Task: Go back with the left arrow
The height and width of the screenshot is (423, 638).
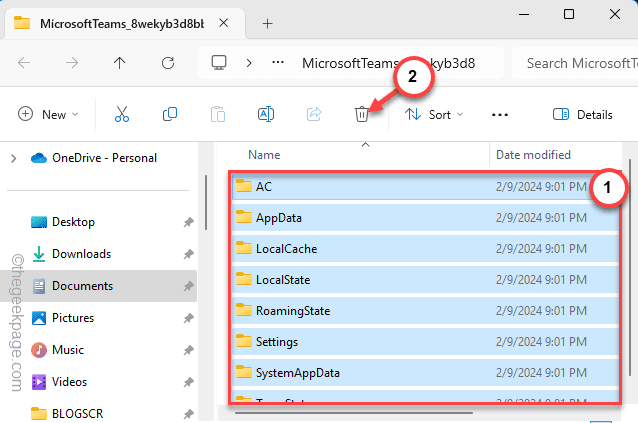Action: pyautogui.click(x=24, y=63)
